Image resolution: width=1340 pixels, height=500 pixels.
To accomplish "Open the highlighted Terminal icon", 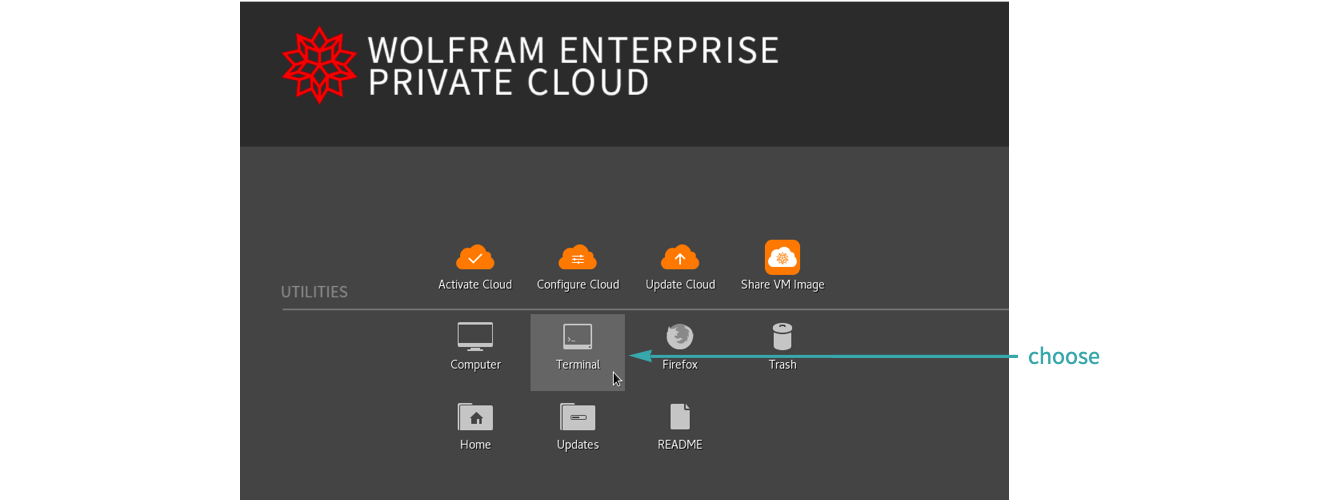I will [x=578, y=337].
